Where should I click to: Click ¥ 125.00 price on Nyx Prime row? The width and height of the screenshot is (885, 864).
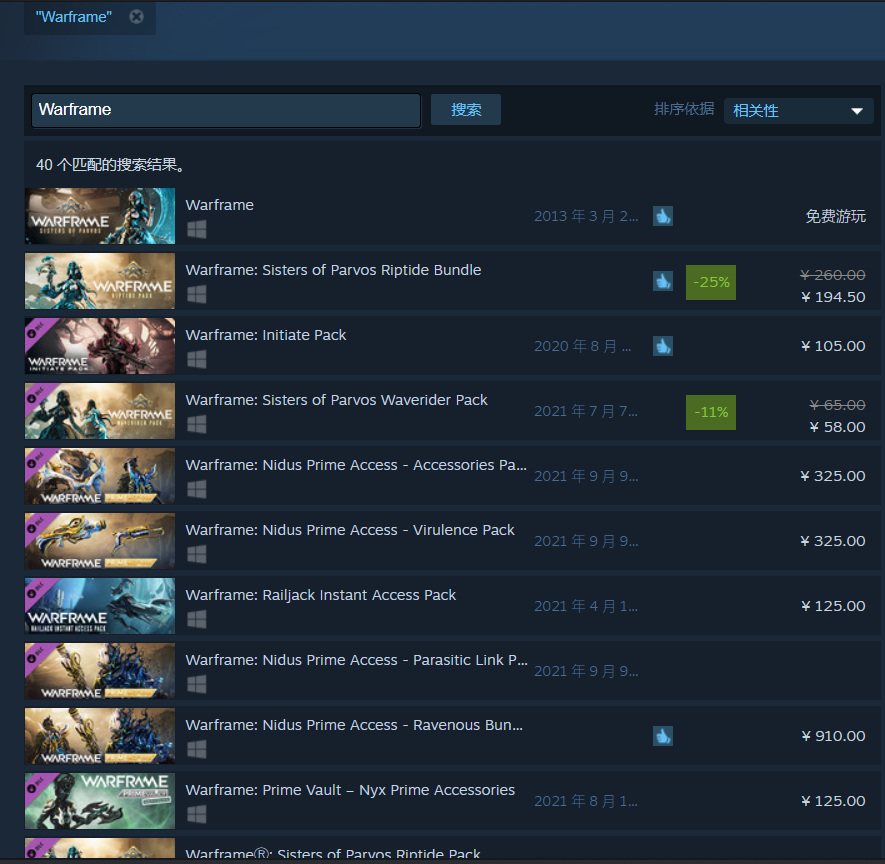coord(833,801)
